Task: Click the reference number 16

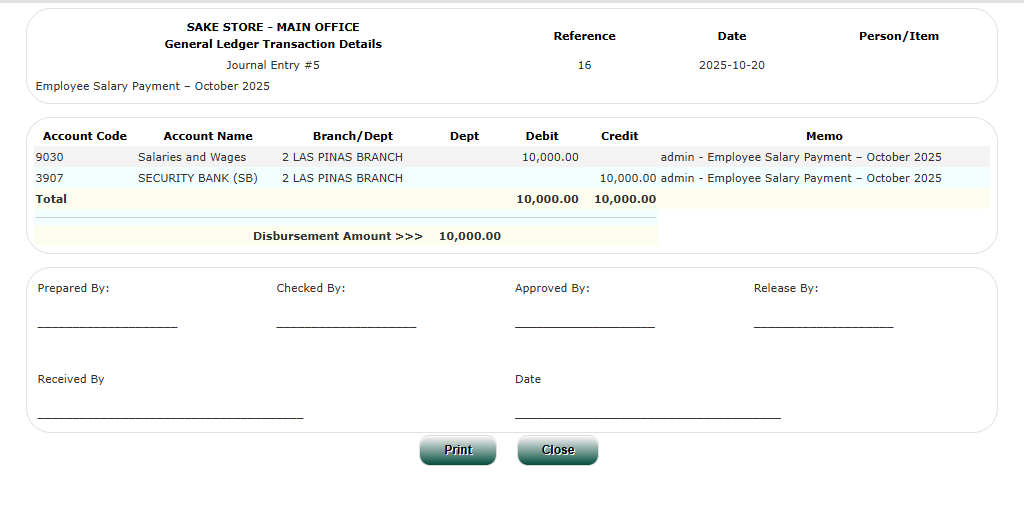Action: click(x=584, y=65)
